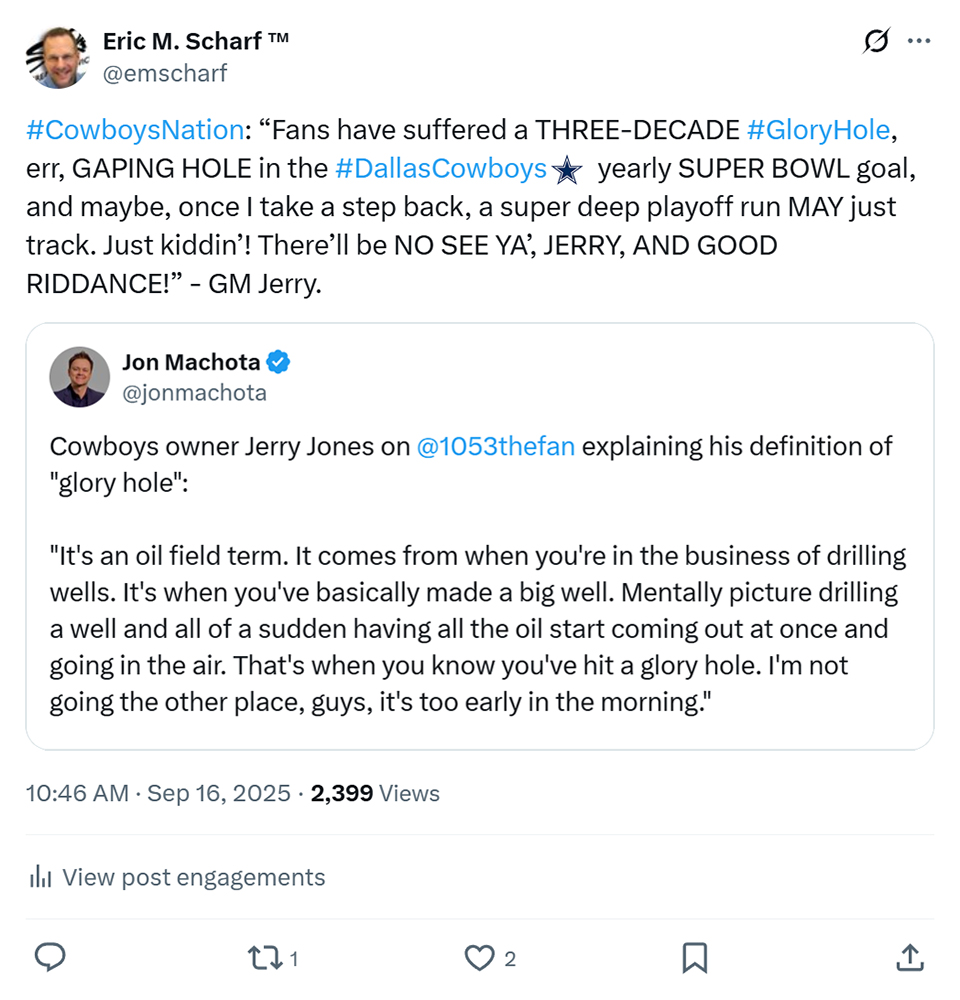Click Jon Machota's avatar in quoted post
Screen dimensions: 960x1000
click(80, 377)
